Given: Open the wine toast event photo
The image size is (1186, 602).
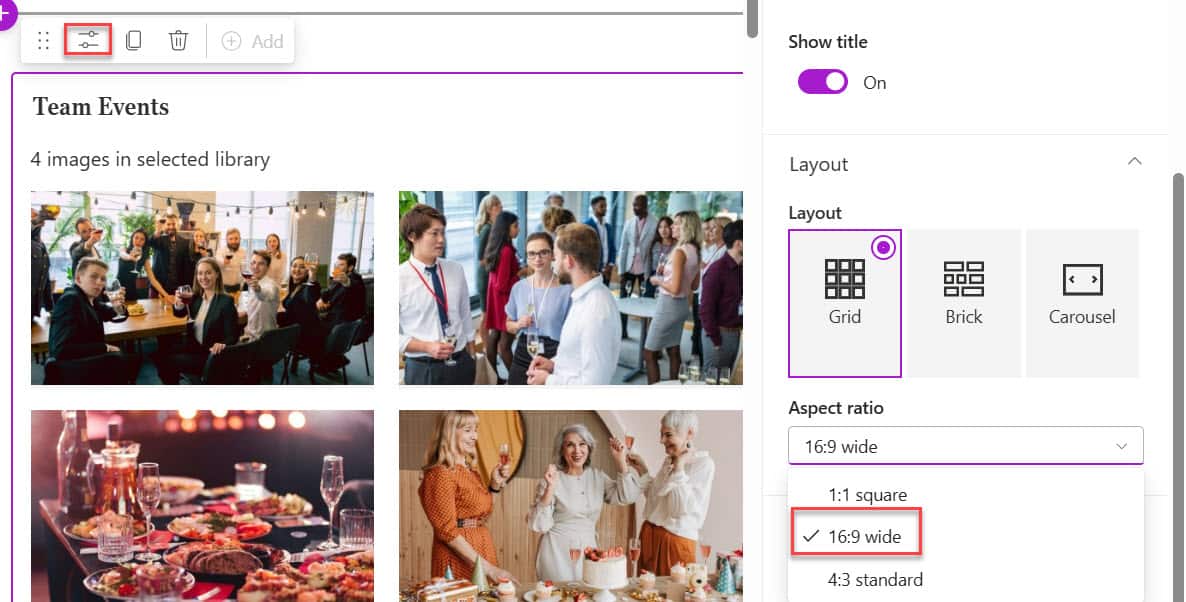Looking at the screenshot, I should 202,287.
